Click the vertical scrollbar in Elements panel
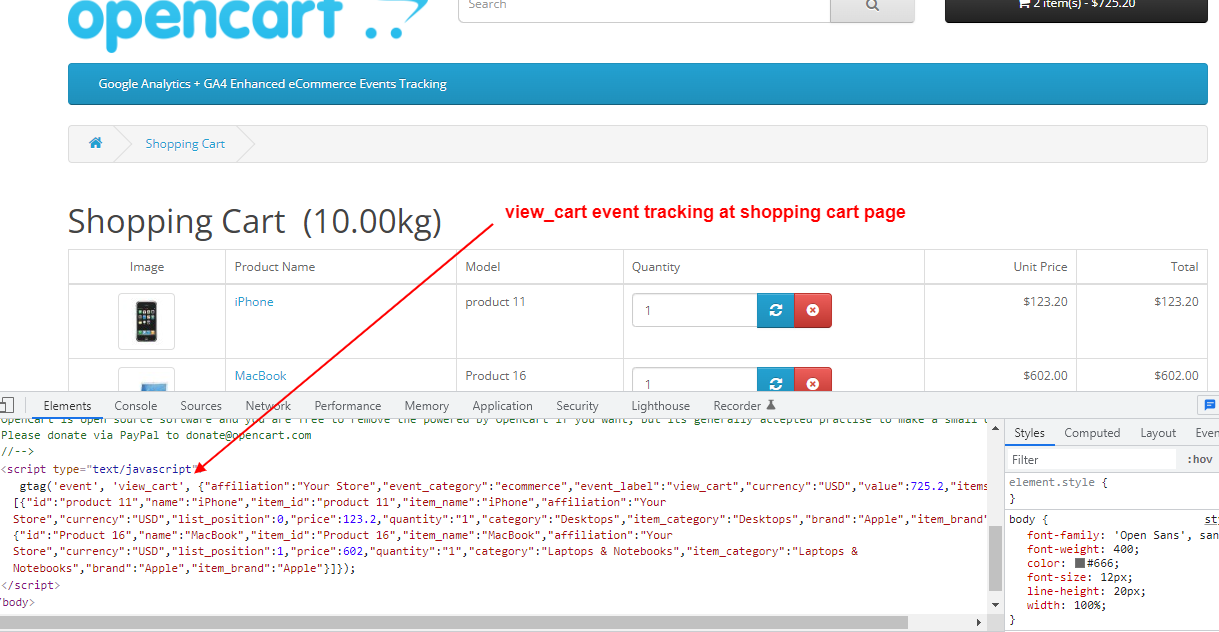 [x=995, y=557]
